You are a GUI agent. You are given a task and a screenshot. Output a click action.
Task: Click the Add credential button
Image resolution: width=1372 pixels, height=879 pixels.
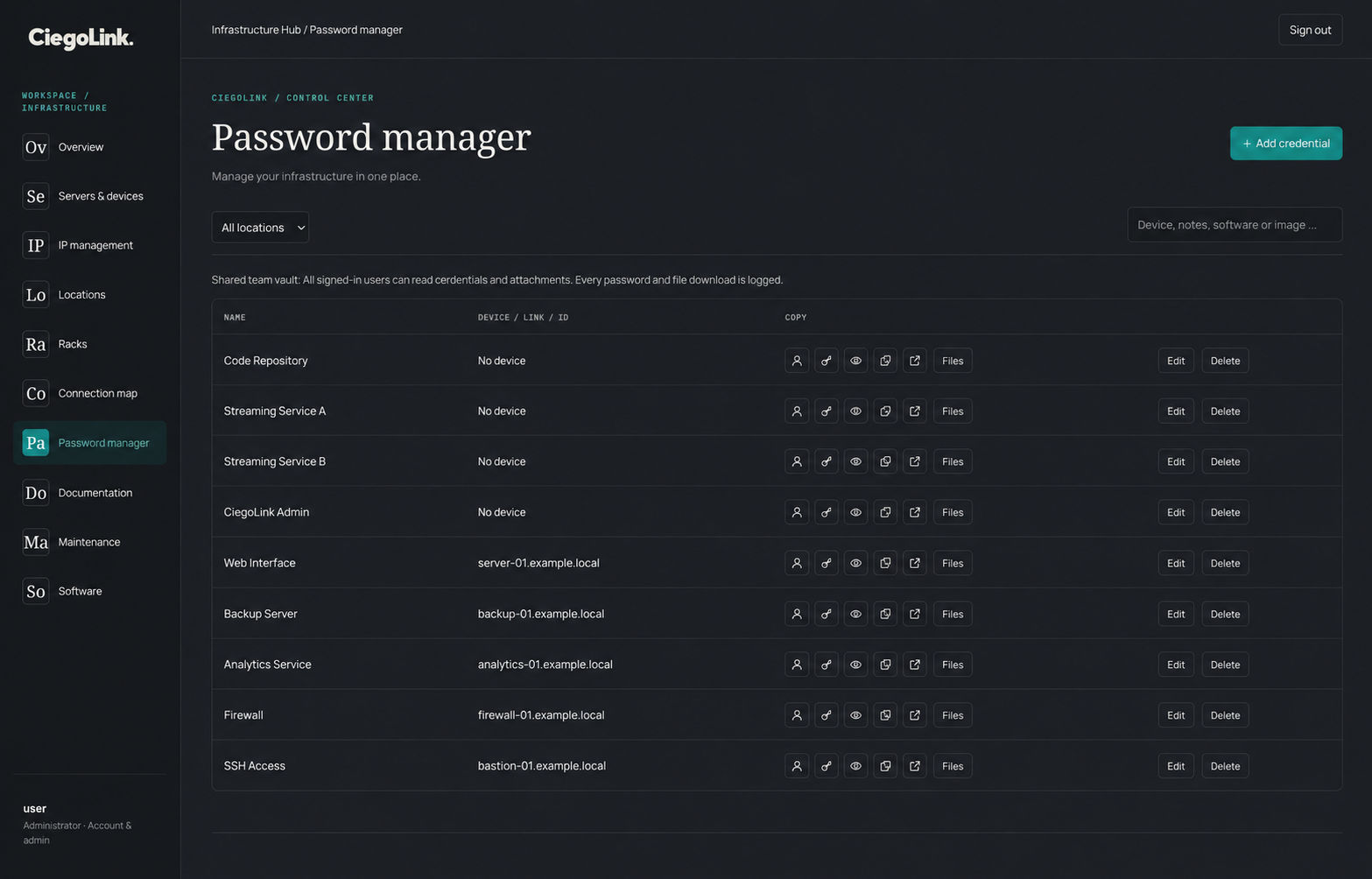pos(1285,144)
